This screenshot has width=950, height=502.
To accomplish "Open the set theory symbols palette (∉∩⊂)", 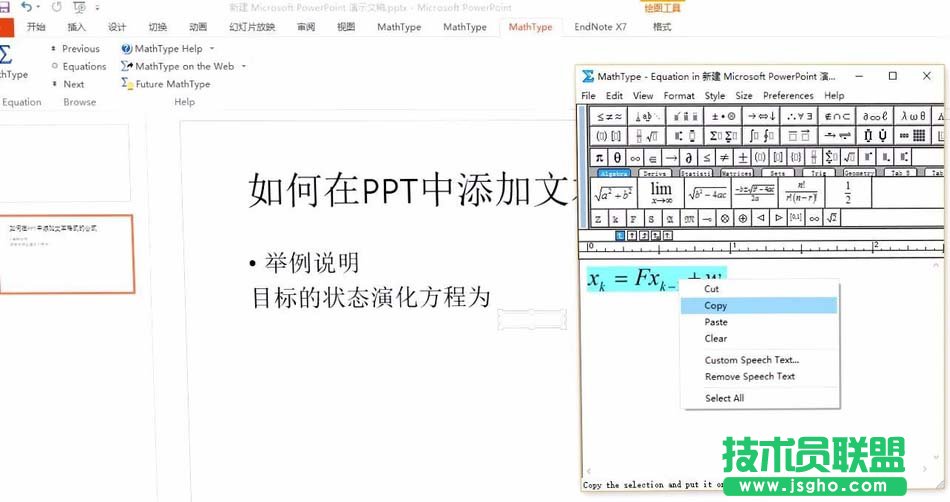I will point(837,116).
